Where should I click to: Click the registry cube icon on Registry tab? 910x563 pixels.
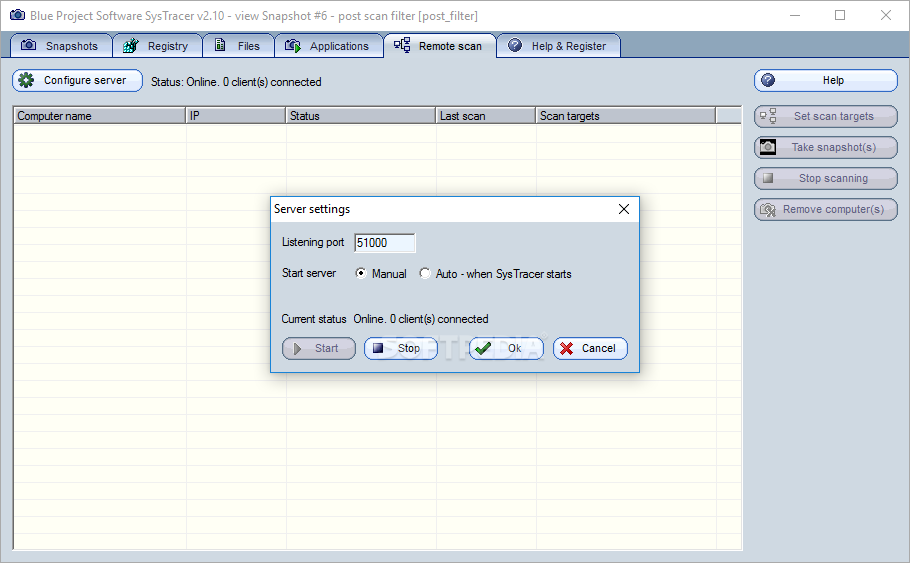click(x=131, y=45)
